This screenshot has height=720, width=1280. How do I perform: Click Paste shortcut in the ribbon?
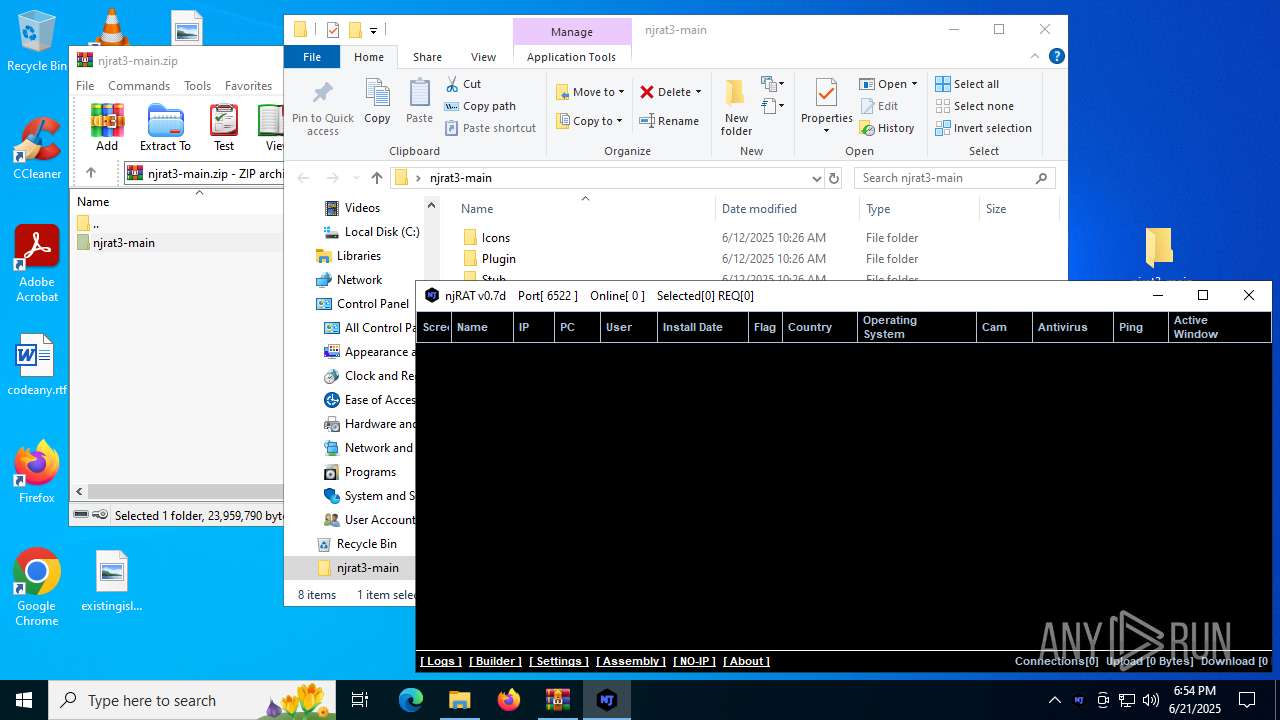coord(490,128)
